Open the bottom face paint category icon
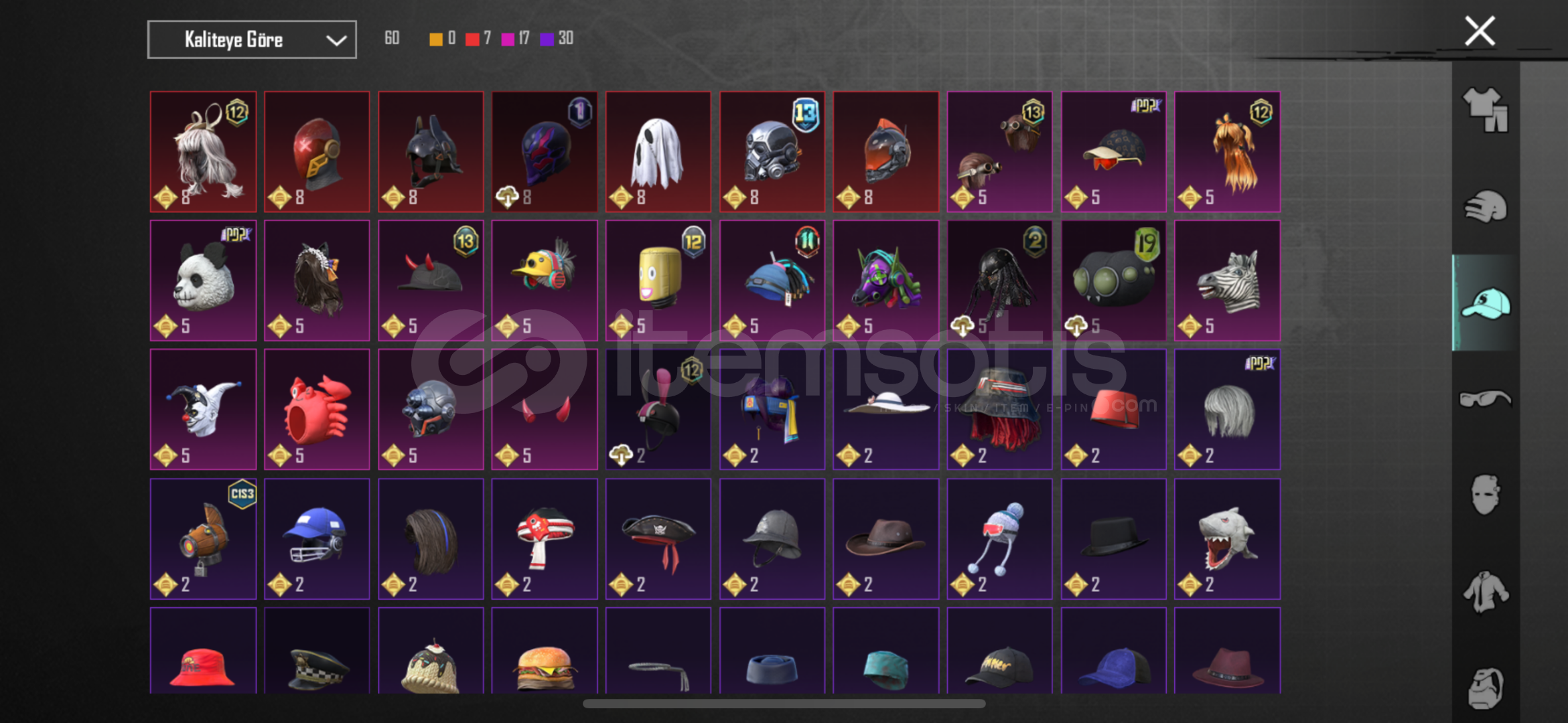This screenshot has width=1568, height=723. pos(1485,688)
